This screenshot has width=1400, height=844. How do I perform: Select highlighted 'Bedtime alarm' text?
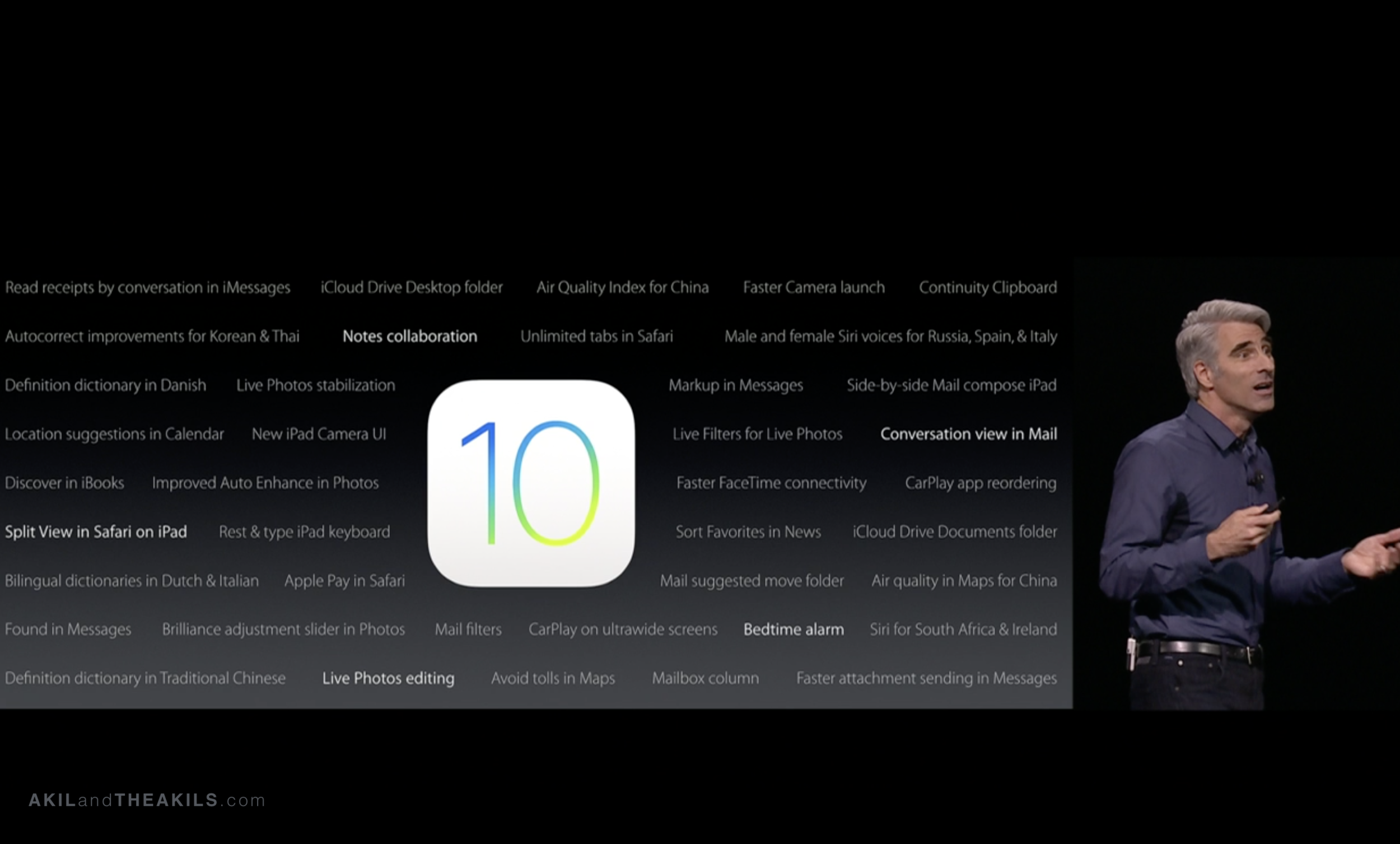coord(794,629)
